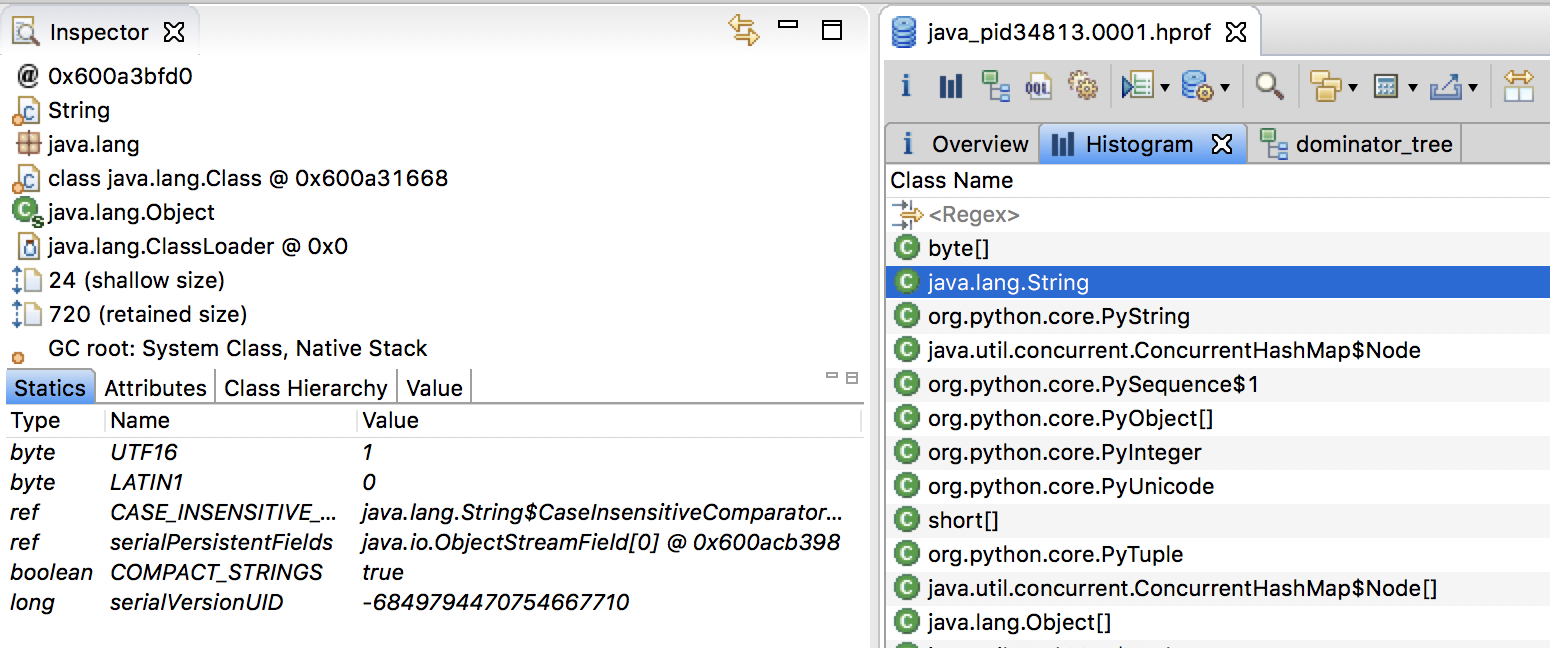Open the heap dump overview info icon
1550x648 pixels.
pyautogui.click(x=906, y=86)
